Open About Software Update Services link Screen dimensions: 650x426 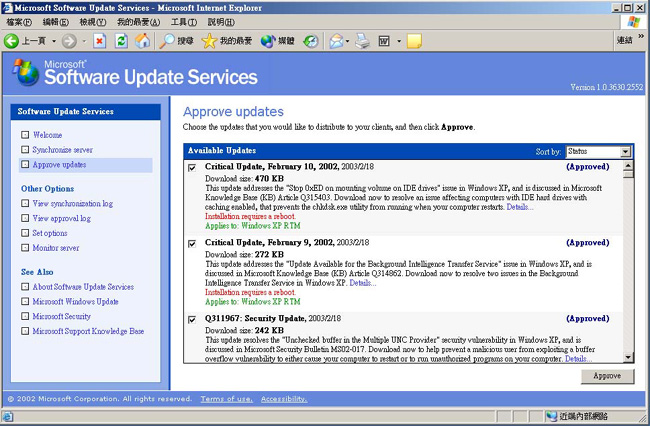(x=83, y=286)
